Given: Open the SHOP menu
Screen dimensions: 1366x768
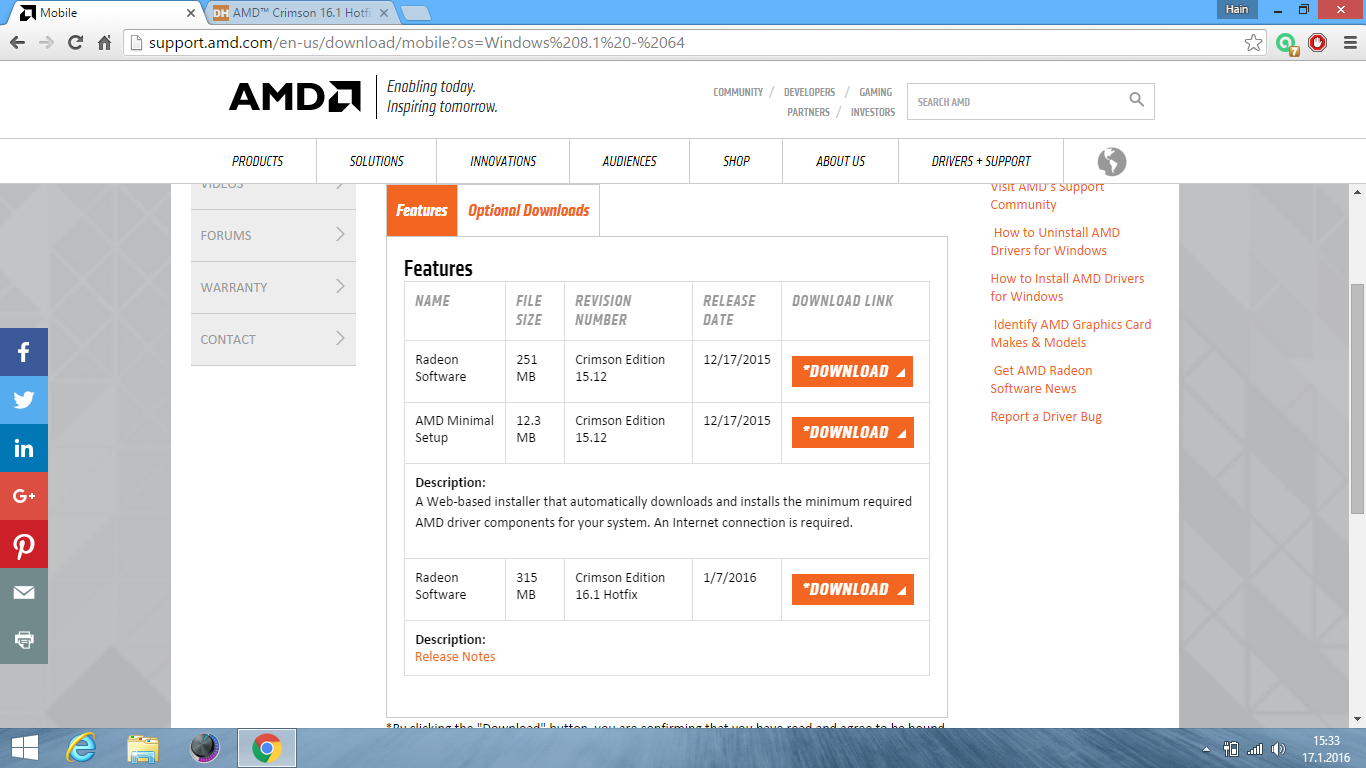Looking at the screenshot, I should [x=736, y=161].
